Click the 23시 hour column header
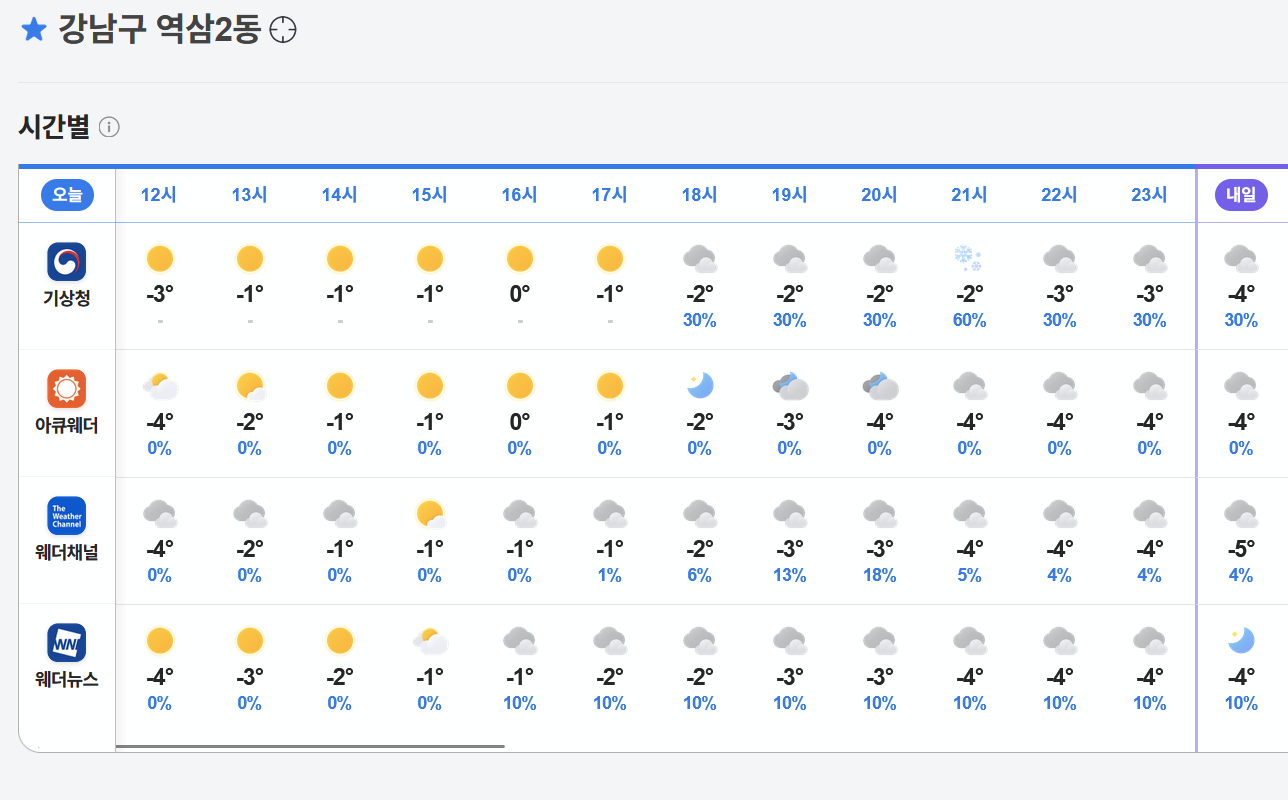 click(x=1149, y=195)
